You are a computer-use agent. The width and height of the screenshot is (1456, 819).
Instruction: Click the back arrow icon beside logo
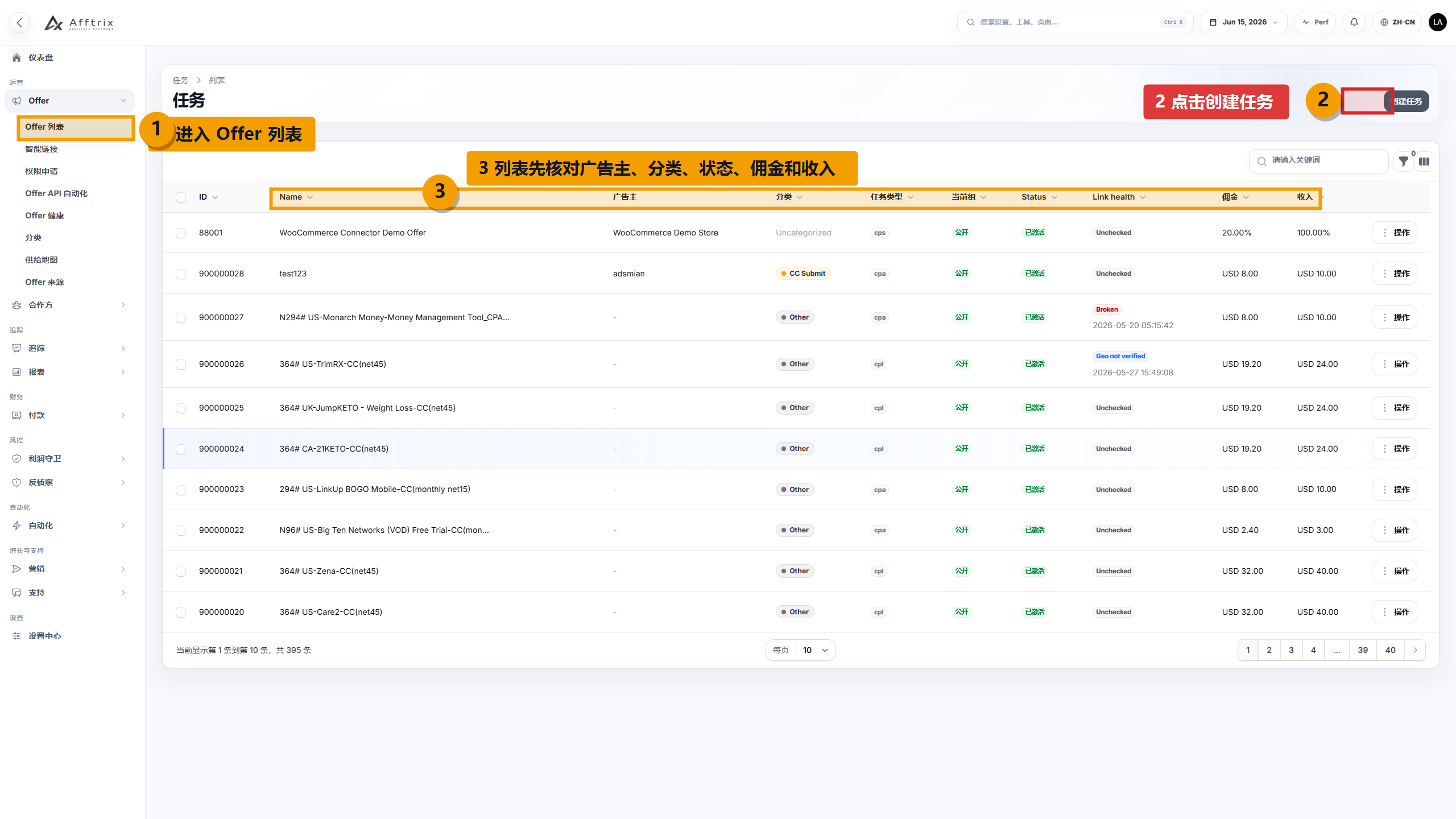click(20, 23)
